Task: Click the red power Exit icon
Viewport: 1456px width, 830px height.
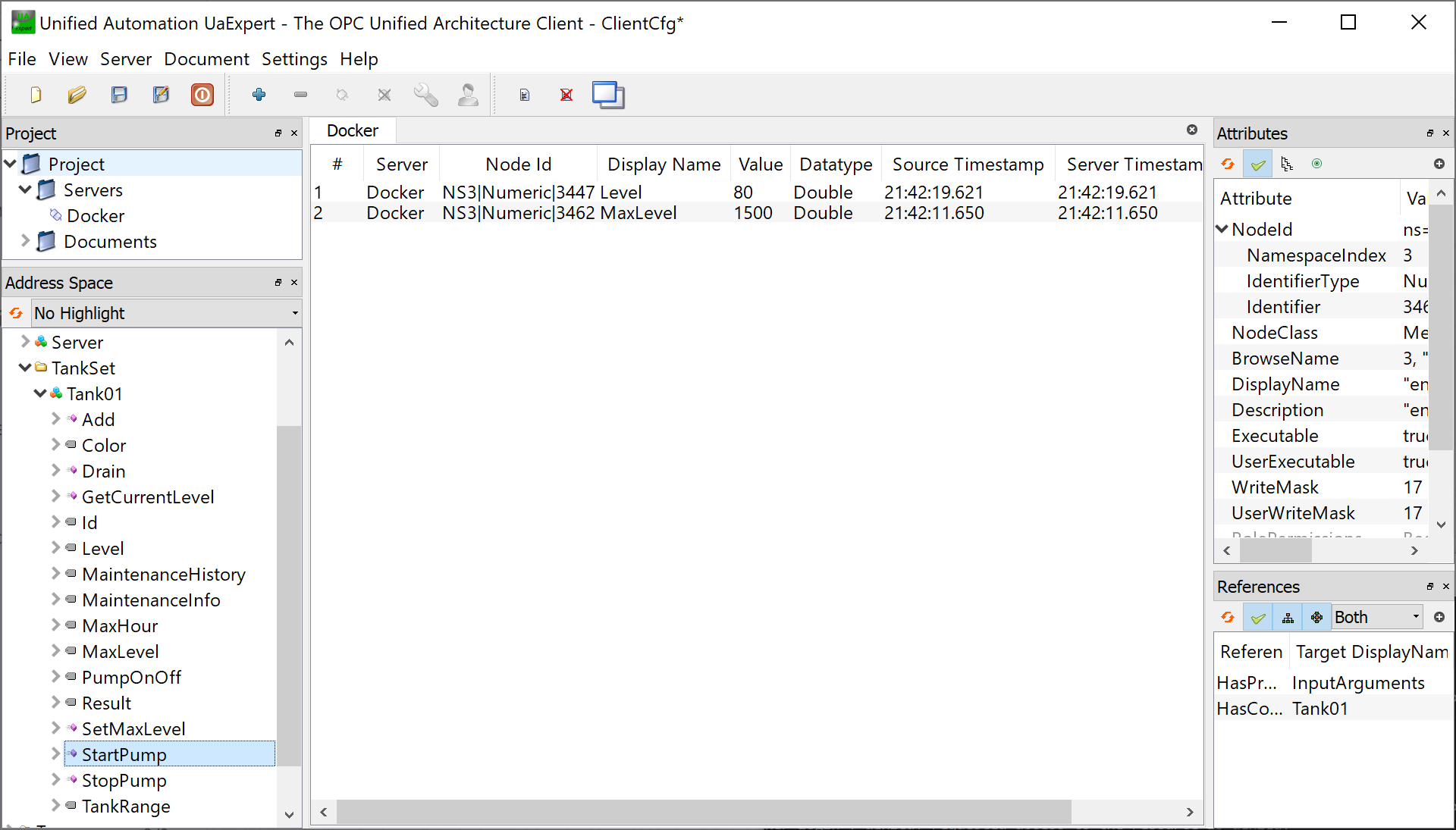Action: [x=202, y=95]
